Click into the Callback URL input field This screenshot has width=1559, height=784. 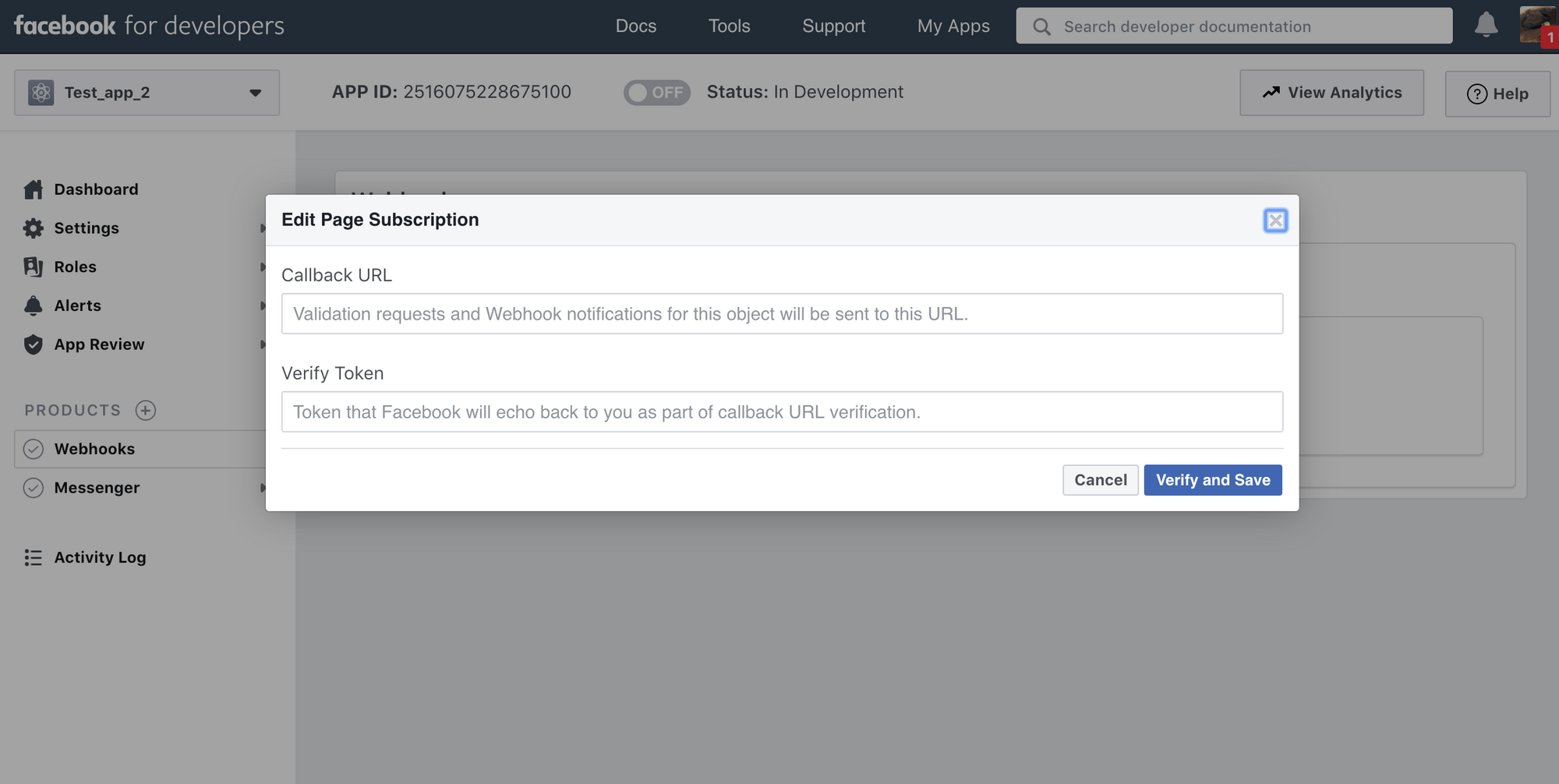click(782, 313)
